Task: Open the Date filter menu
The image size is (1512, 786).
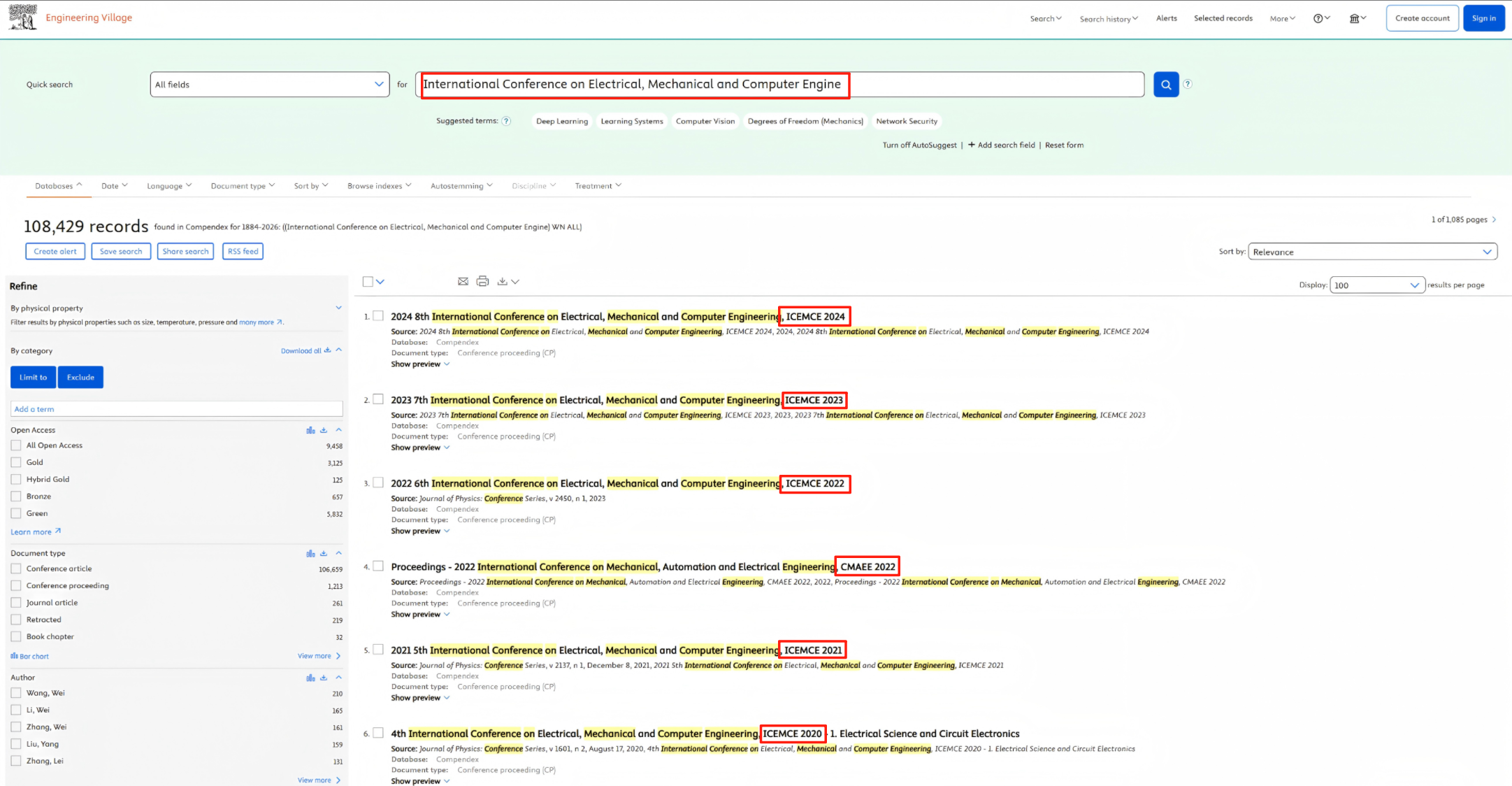Action: pyautogui.click(x=115, y=186)
